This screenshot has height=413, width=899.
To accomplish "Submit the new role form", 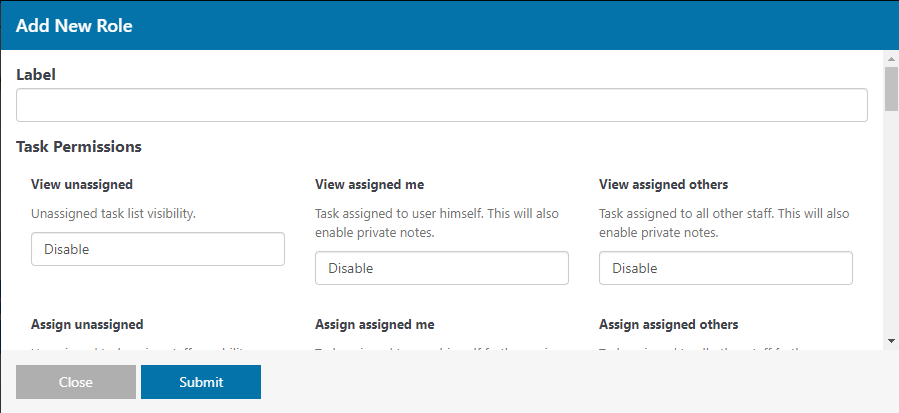I will [x=201, y=382].
